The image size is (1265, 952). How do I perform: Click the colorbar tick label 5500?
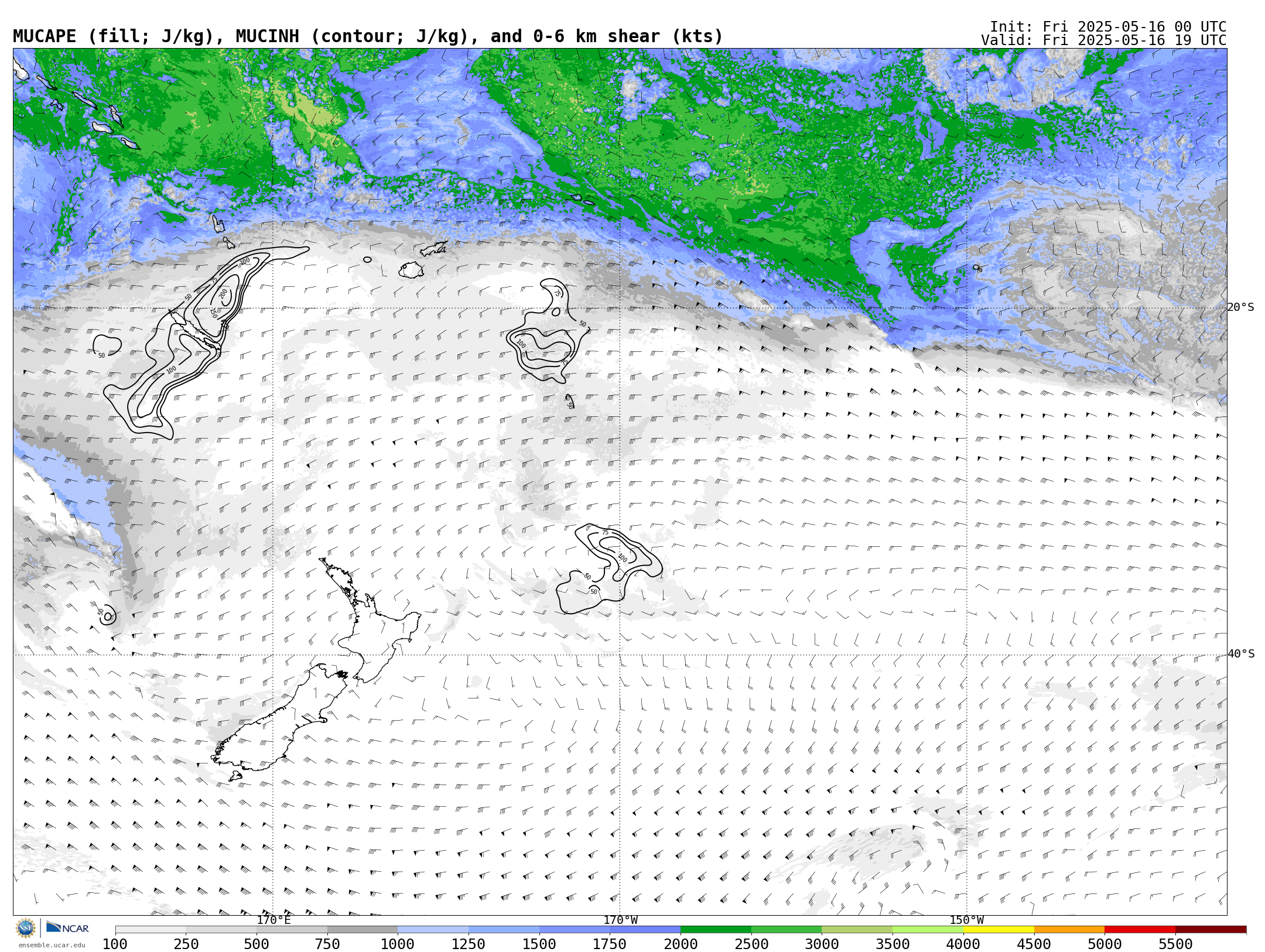(x=1175, y=944)
